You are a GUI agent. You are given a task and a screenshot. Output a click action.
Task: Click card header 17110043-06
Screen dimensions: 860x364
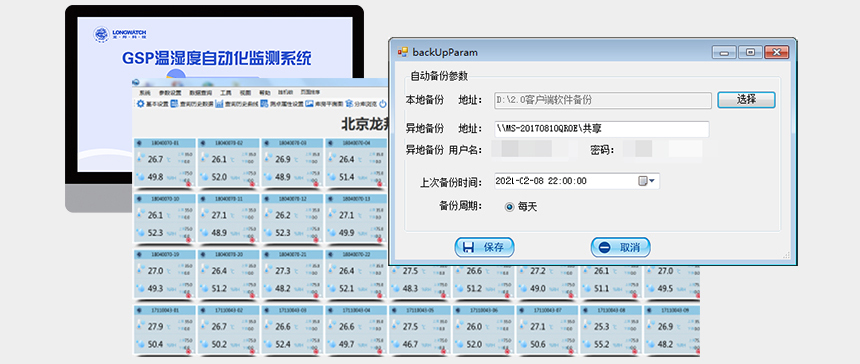pos(484,310)
